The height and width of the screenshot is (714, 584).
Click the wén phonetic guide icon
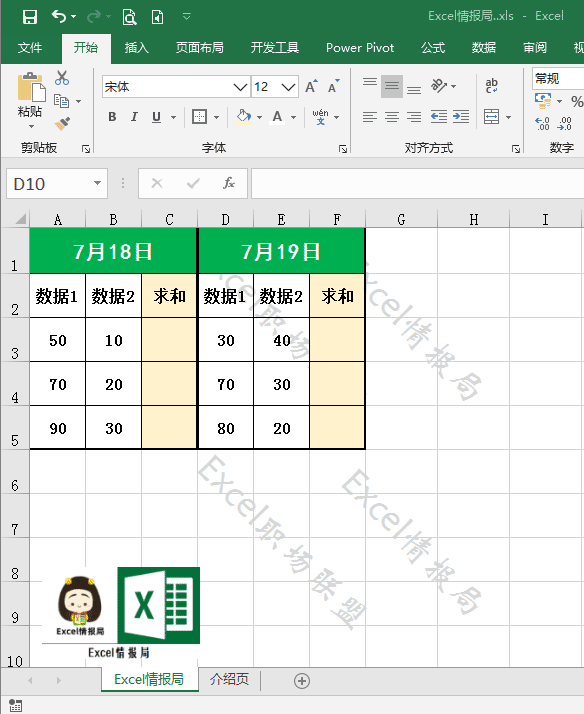320,117
